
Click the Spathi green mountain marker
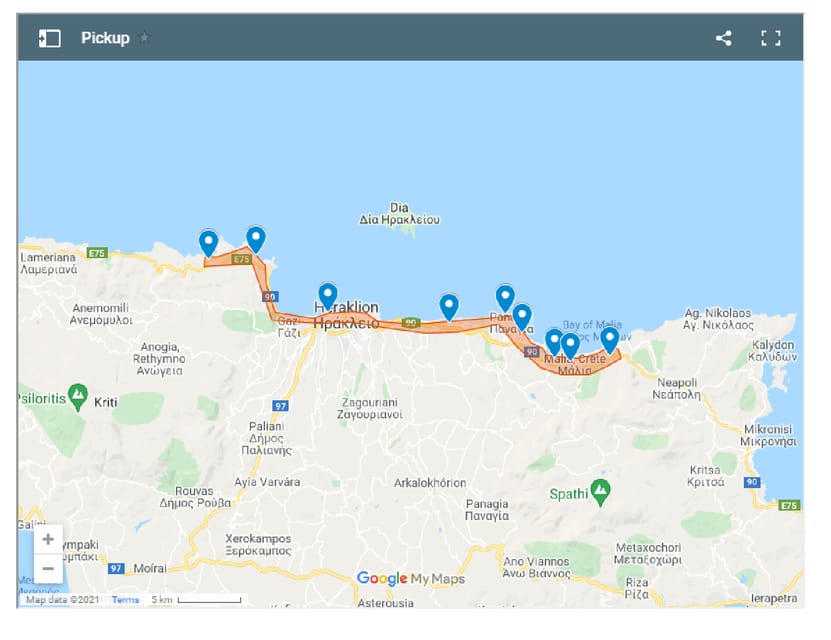click(600, 490)
